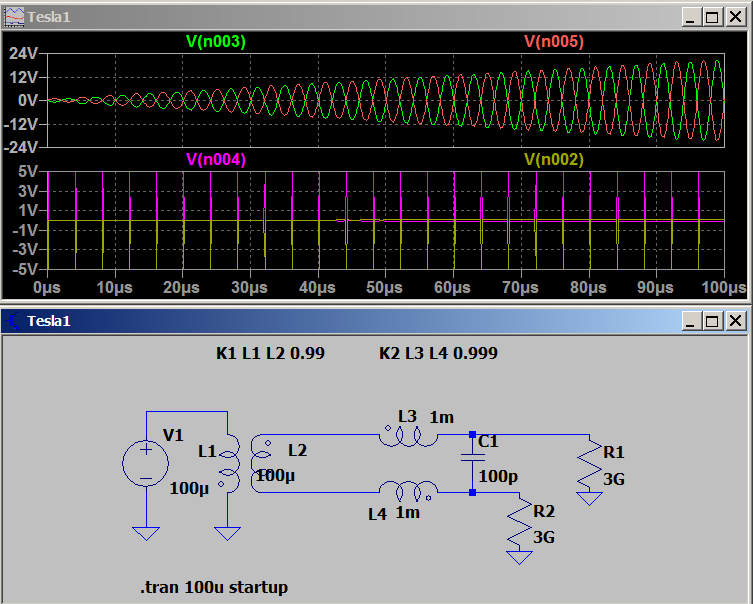Click the L3 inductor coil
753x604 pixels.
tap(408, 437)
